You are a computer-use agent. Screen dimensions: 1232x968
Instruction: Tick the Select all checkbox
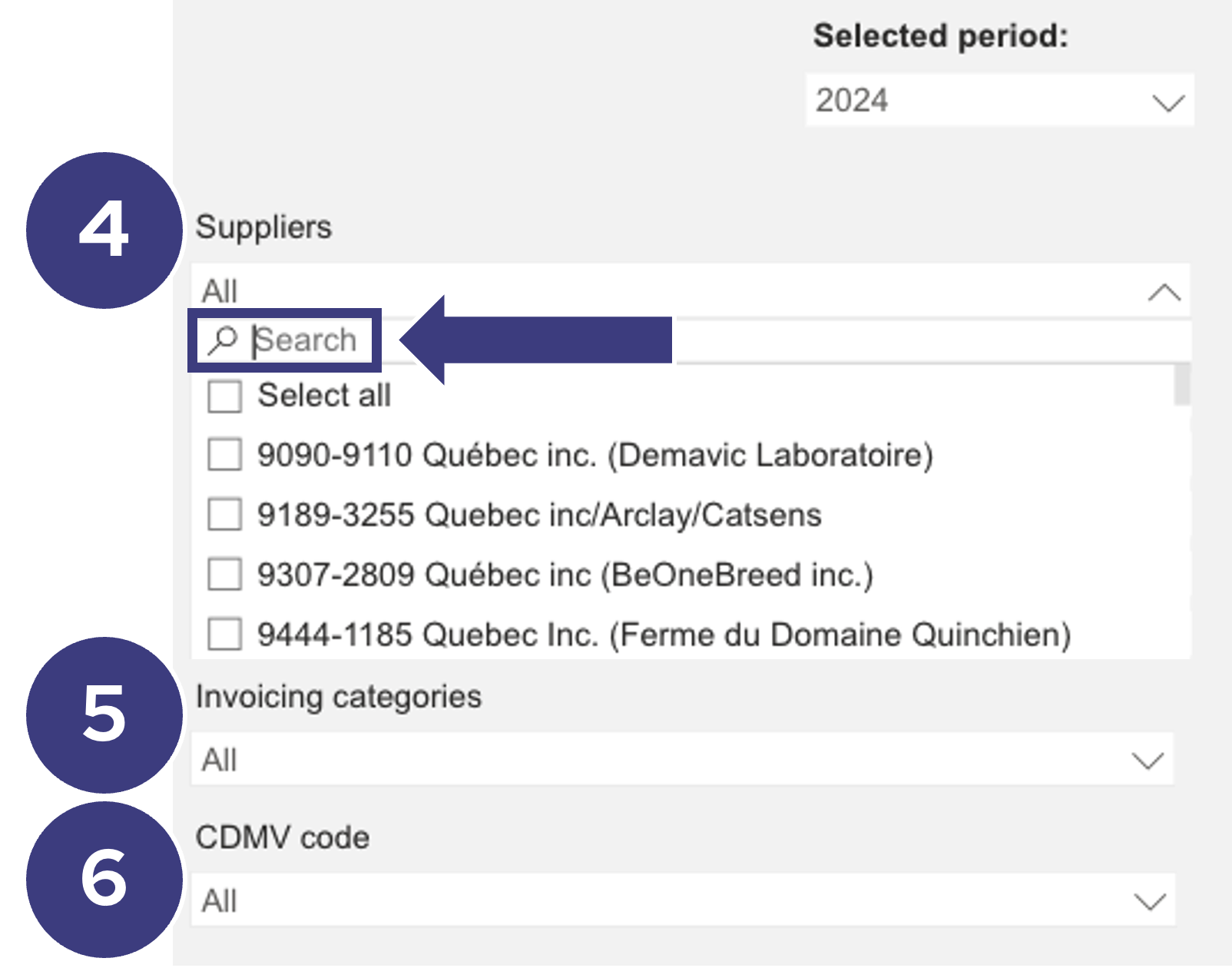(x=224, y=396)
